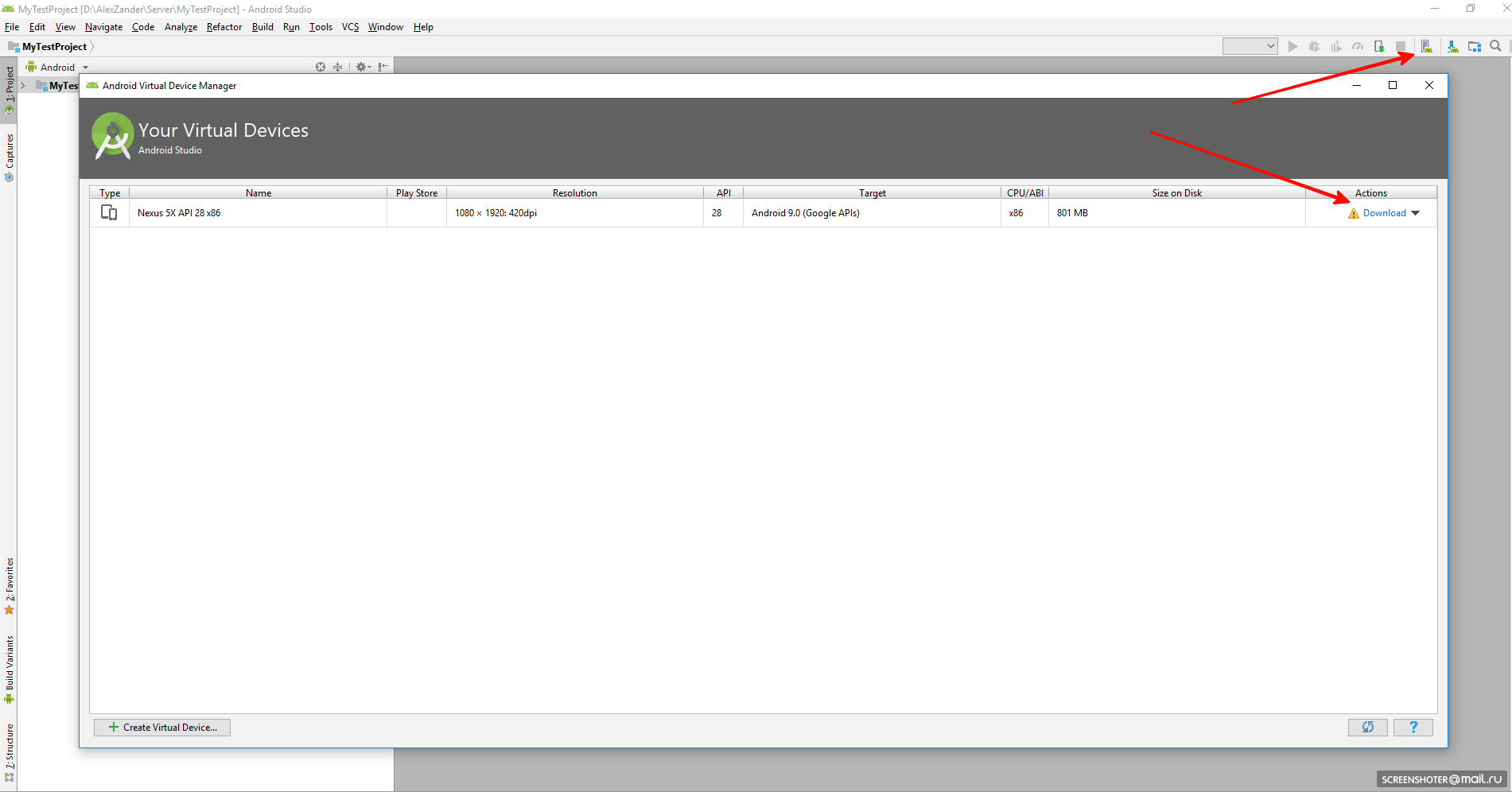Click the MyTestProject breadcrumb in navigation bar
Viewport: 1512px width, 792px height.
(54, 47)
